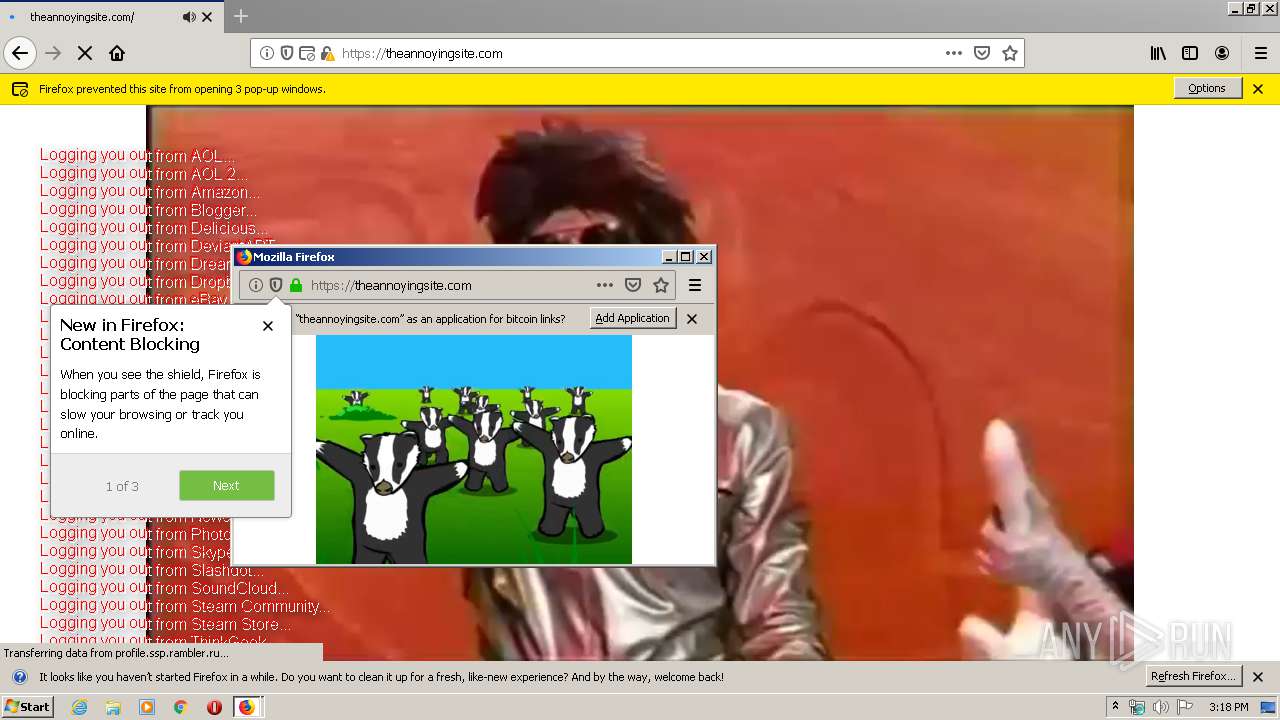Screen dimensions: 1280x720
Task: Launch Google Chrome from taskbar
Action: tap(180, 707)
